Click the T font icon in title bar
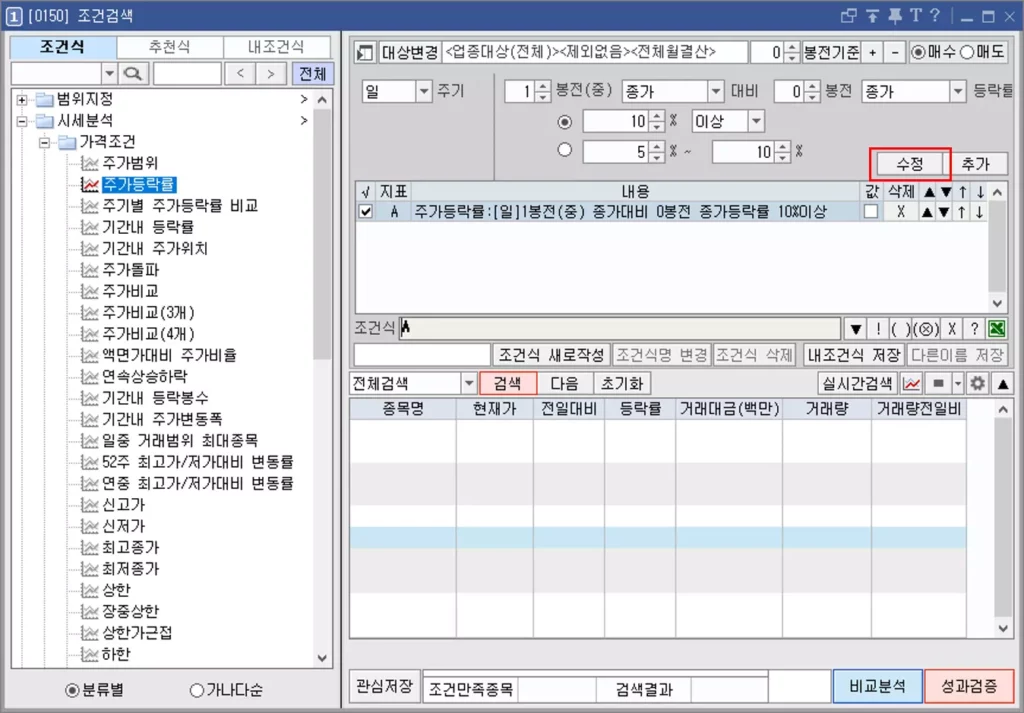Viewport: 1024px width, 713px height. coord(916,16)
